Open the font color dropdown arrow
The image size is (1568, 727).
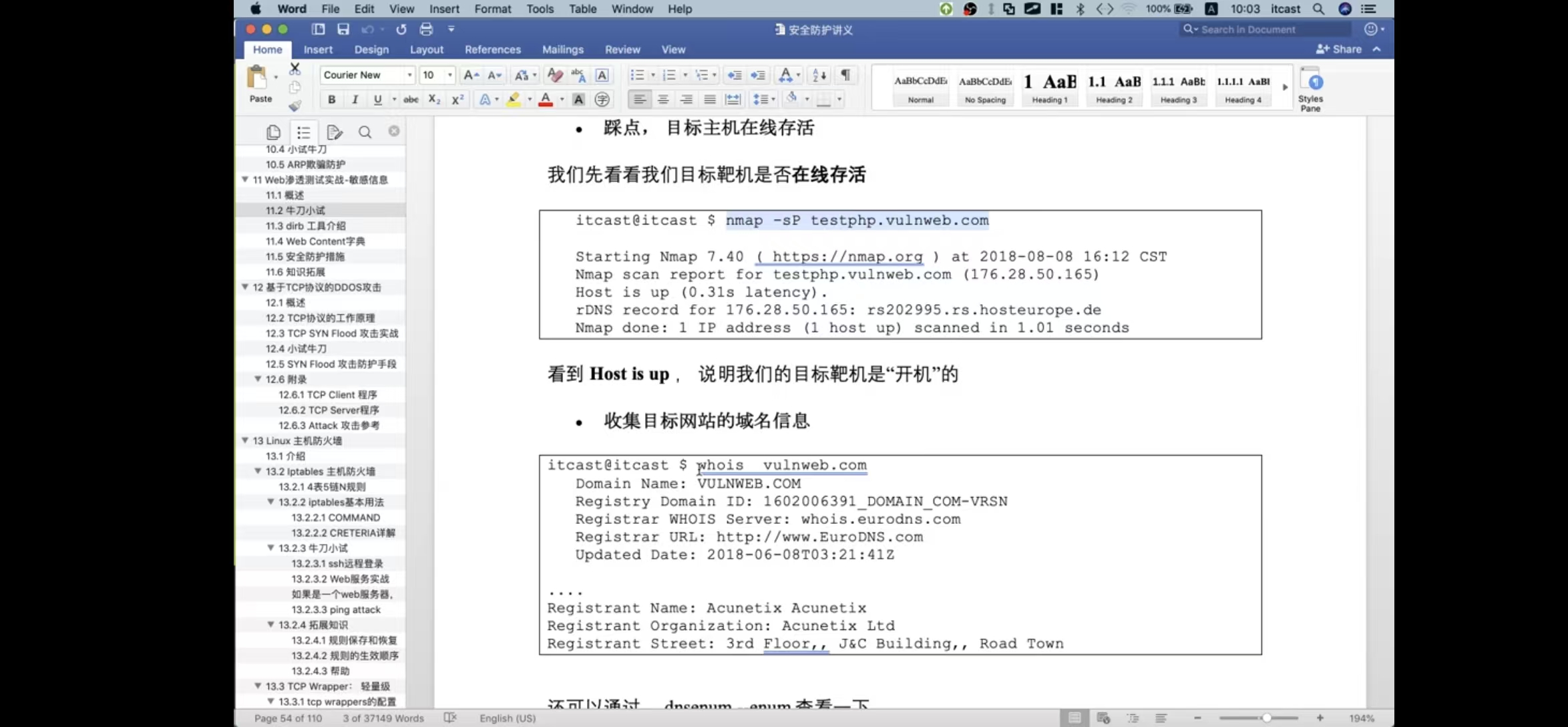(x=562, y=100)
